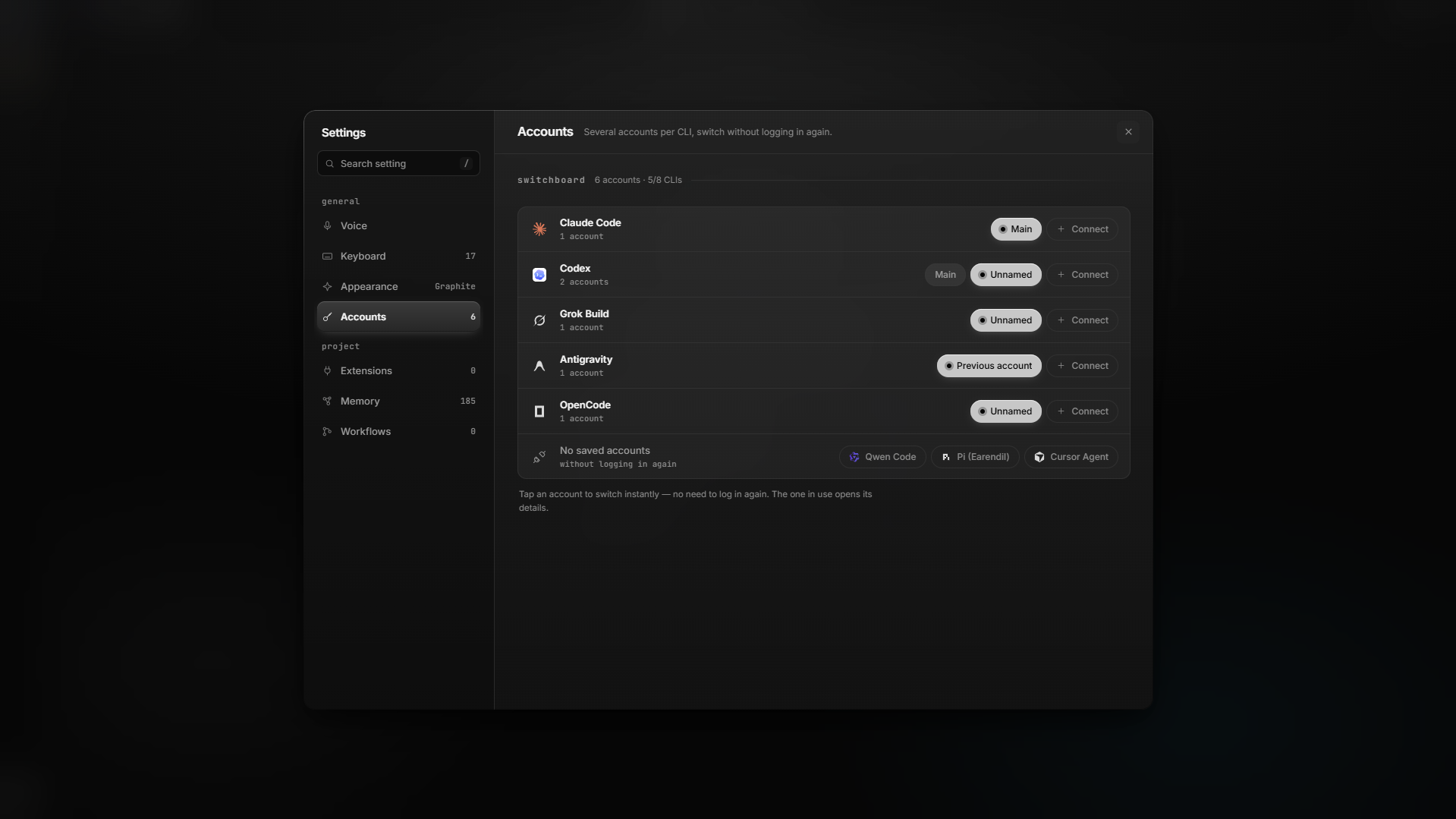The image size is (1456, 819).
Task: Click the Graphite label beside Appearance
Action: pyautogui.click(x=455, y=286)
